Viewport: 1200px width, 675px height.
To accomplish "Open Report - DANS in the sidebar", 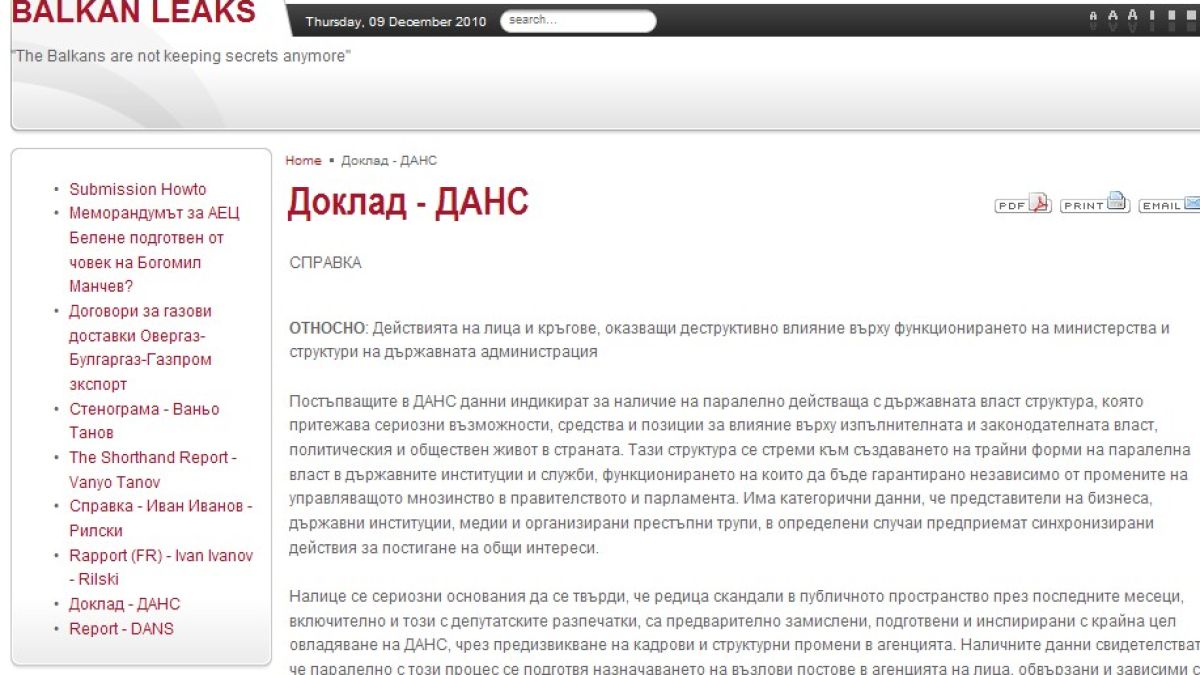I will click(x=121, y=629).
